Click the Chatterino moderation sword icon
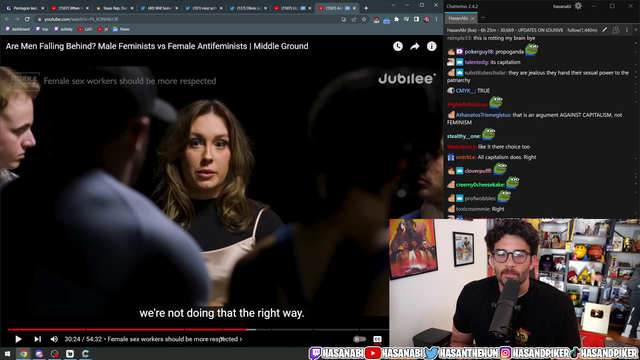Image resolution: width=640 pixels, height=360 pixels. coord(604,30)
